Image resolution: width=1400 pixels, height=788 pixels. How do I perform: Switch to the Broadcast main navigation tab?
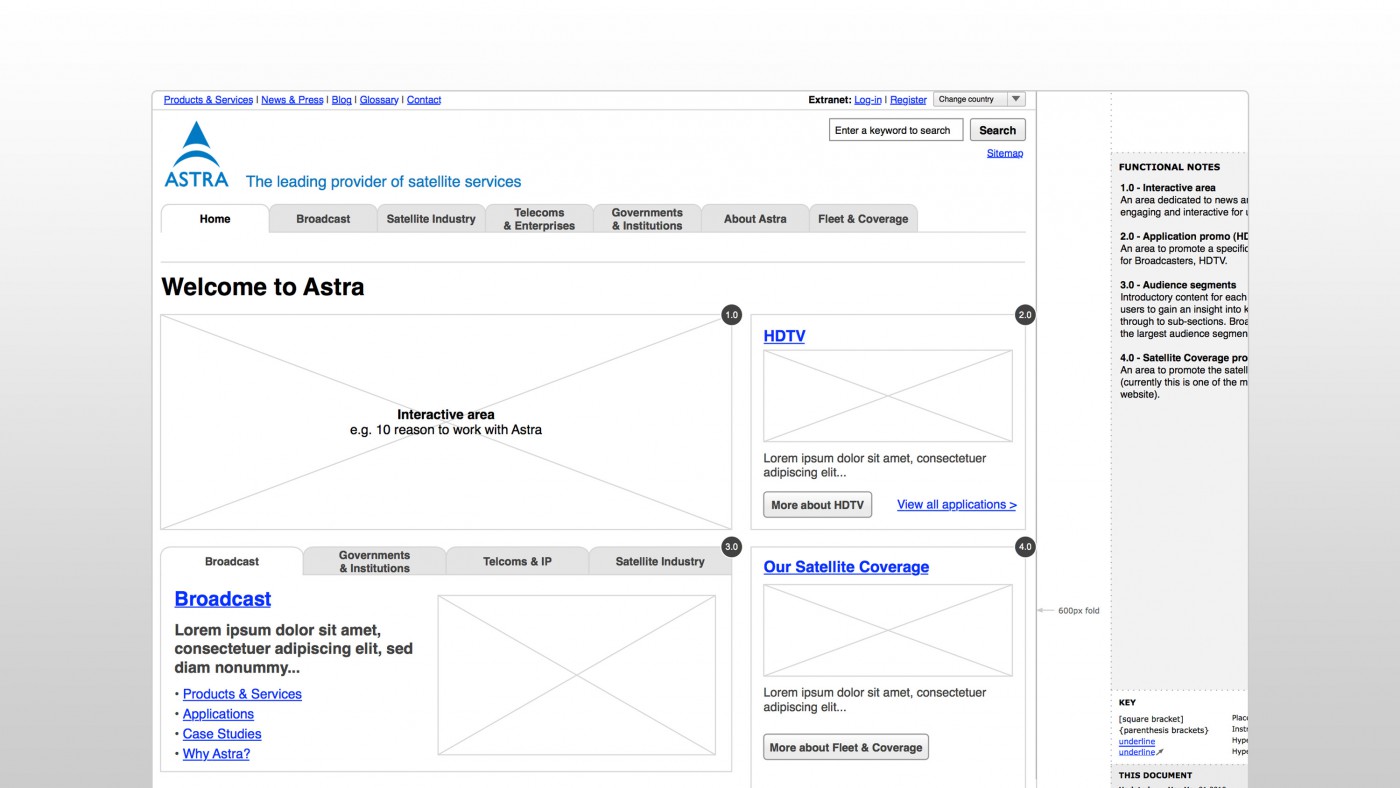(323, 219)
